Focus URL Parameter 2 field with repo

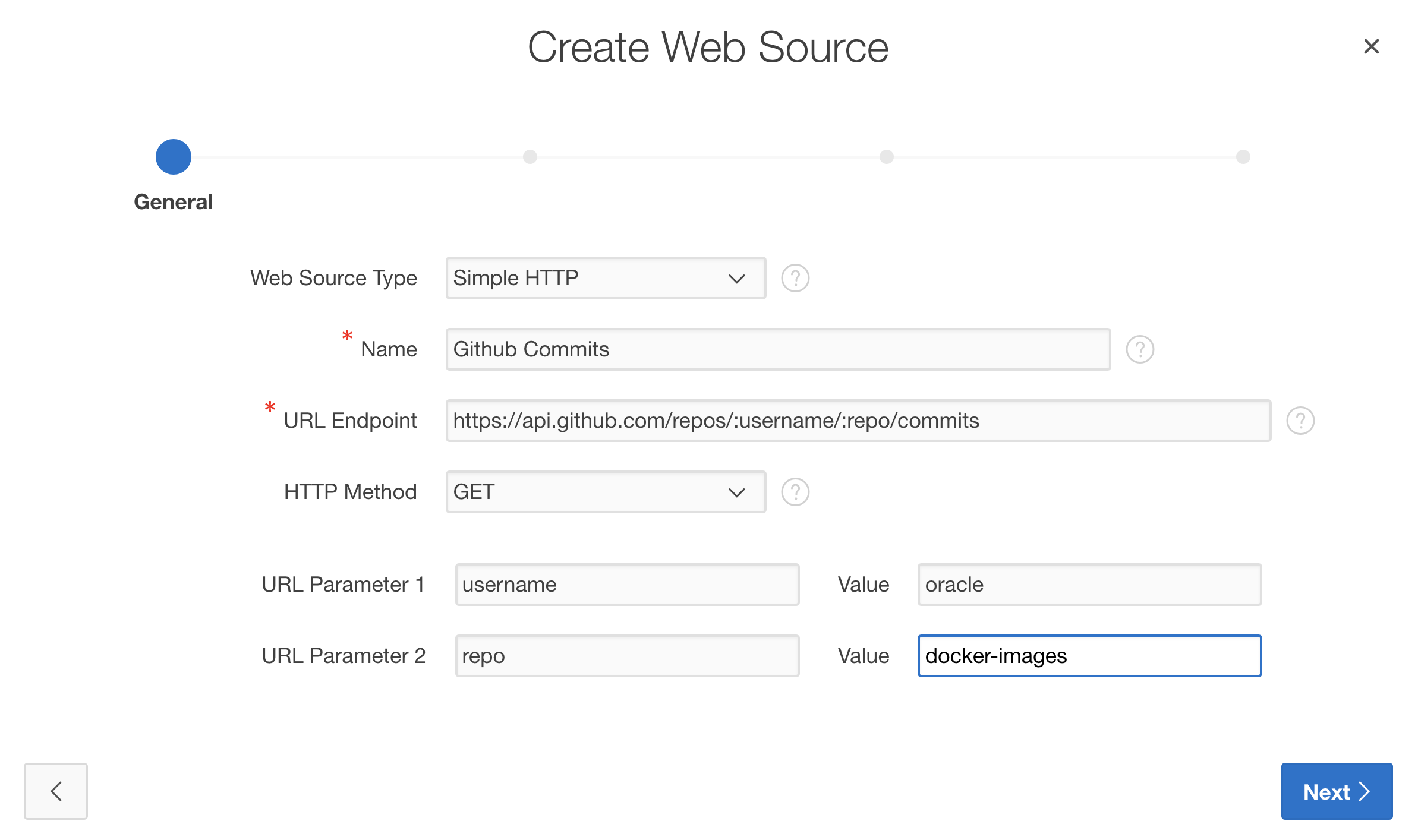[x=627, y=656]
